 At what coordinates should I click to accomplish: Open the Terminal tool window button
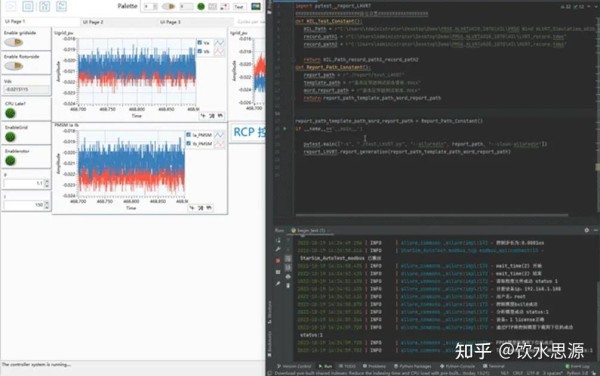pos(494,366)
